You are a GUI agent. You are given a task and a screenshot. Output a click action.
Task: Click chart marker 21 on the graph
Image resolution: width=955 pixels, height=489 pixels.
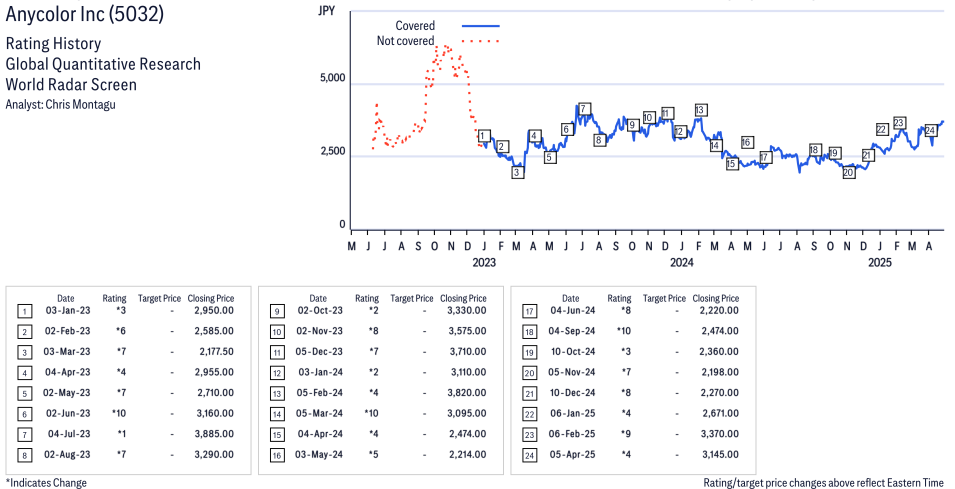click(x=868, y=156)
